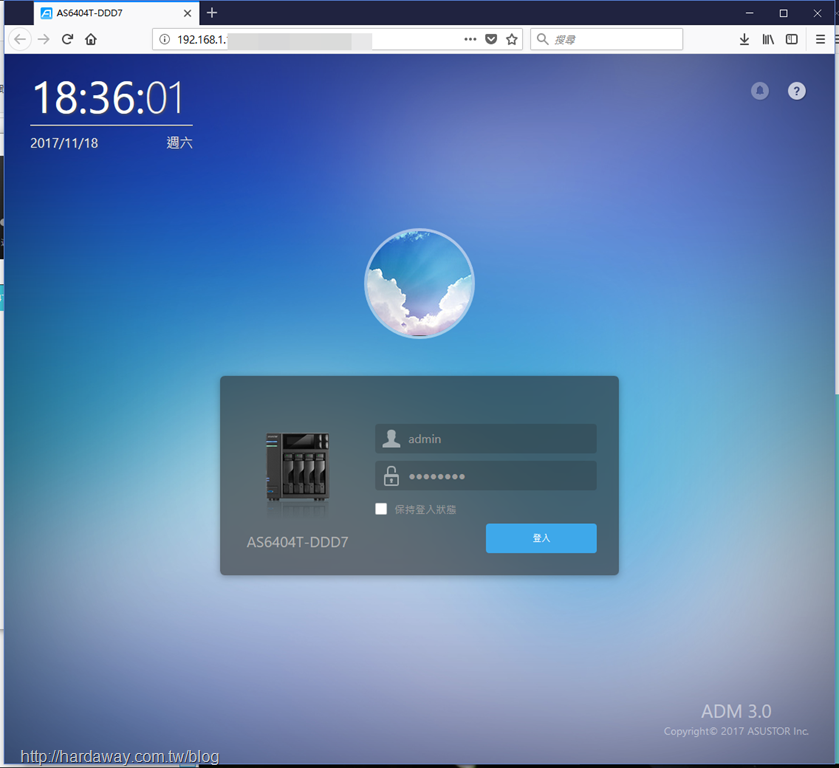
Task: Open the library bookshelf icon
Action: (x=768, y=39)
